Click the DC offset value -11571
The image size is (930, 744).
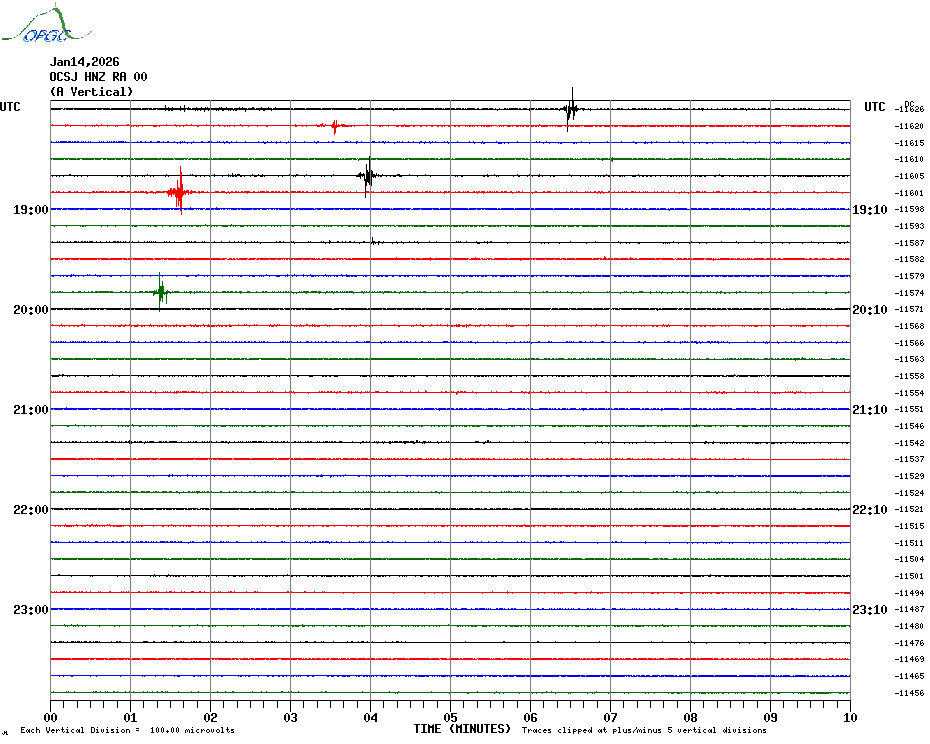[909, 309]
